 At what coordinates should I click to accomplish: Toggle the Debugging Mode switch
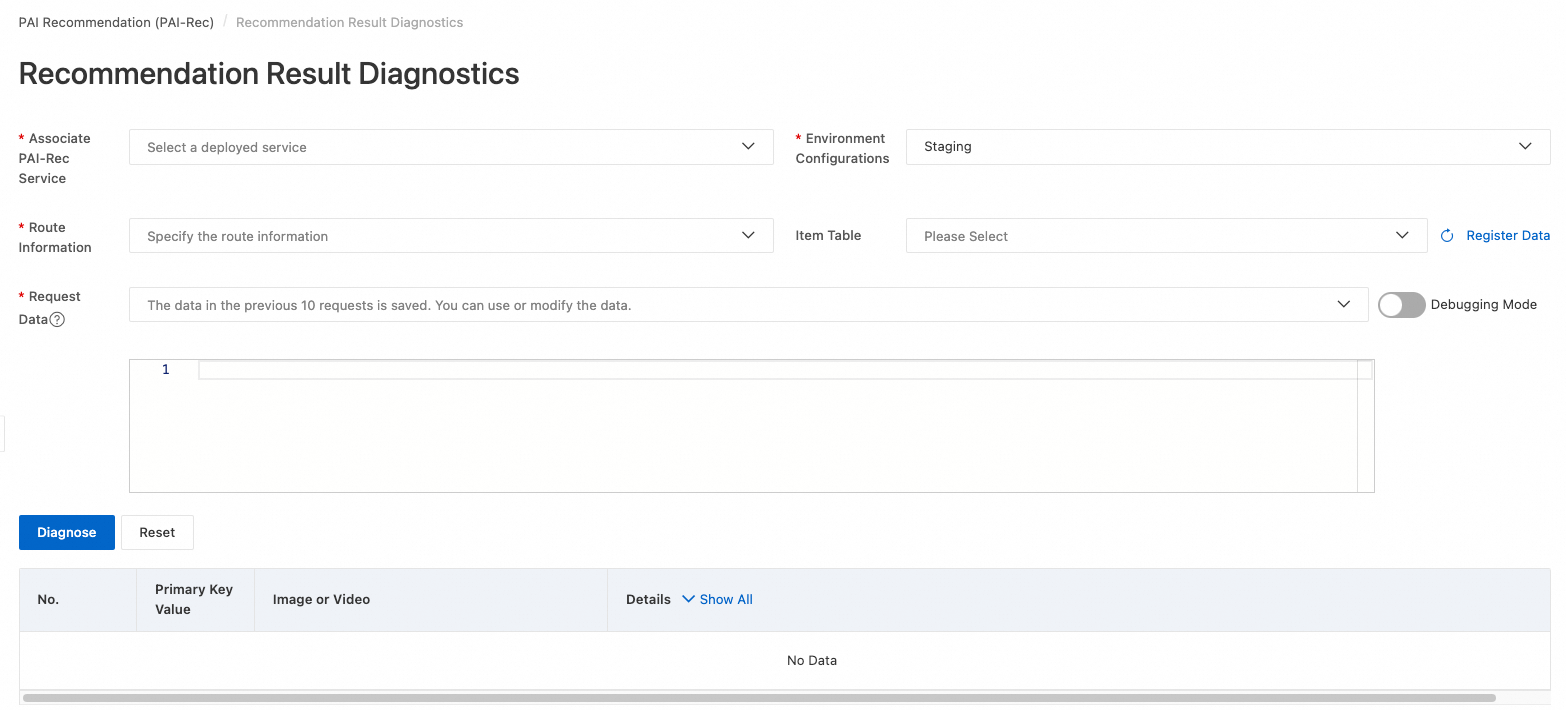pyautogui.click(x=1401, y=305)
